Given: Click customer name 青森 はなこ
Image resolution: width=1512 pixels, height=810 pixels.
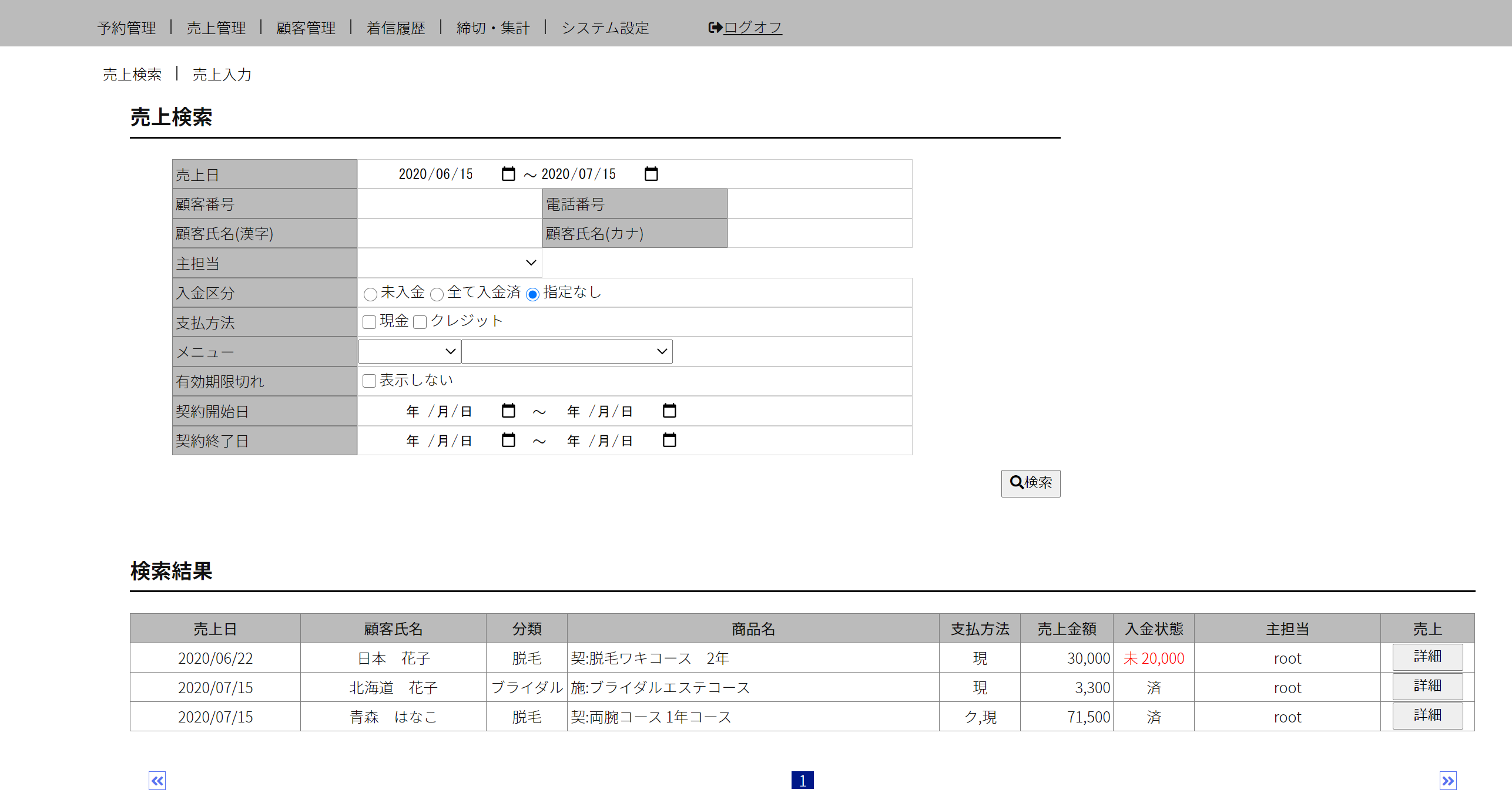Looking at the screenshot, I should [x=394, y=717].
